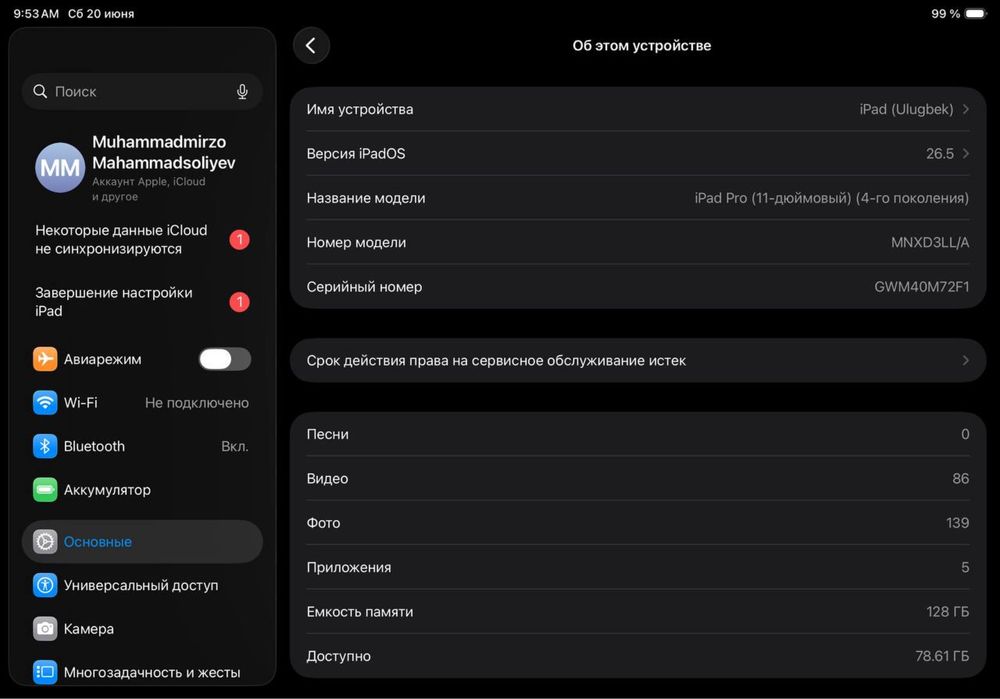
Task: Tap the Wi-Fi icon
Action: [x=45, y=402]
